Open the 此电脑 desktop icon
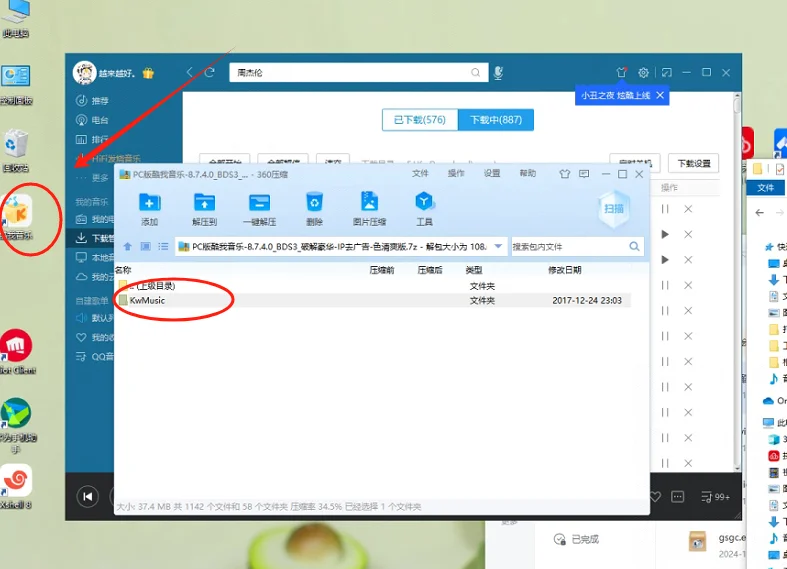 (x=15, y=18)
